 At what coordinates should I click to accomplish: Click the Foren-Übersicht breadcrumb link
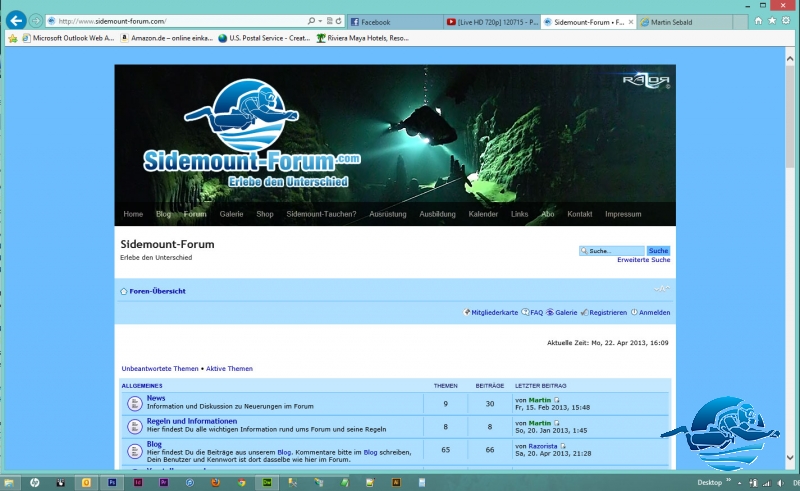157,291
